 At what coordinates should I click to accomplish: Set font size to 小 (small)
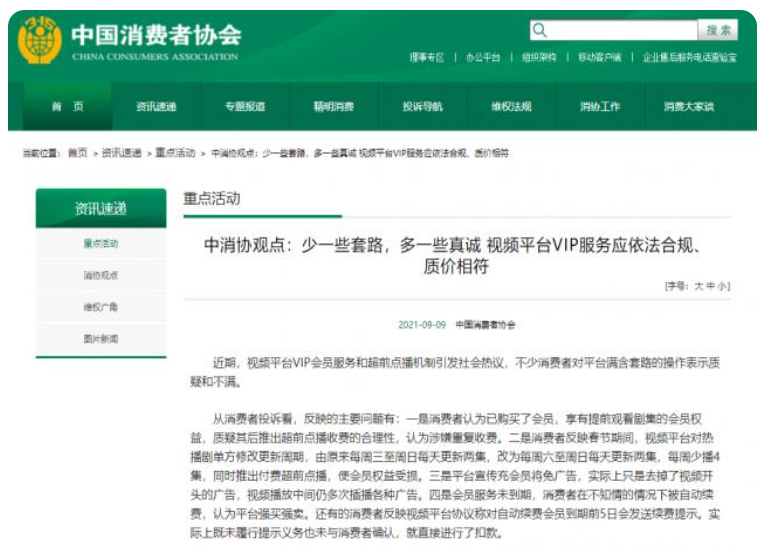tap(722, 286)
